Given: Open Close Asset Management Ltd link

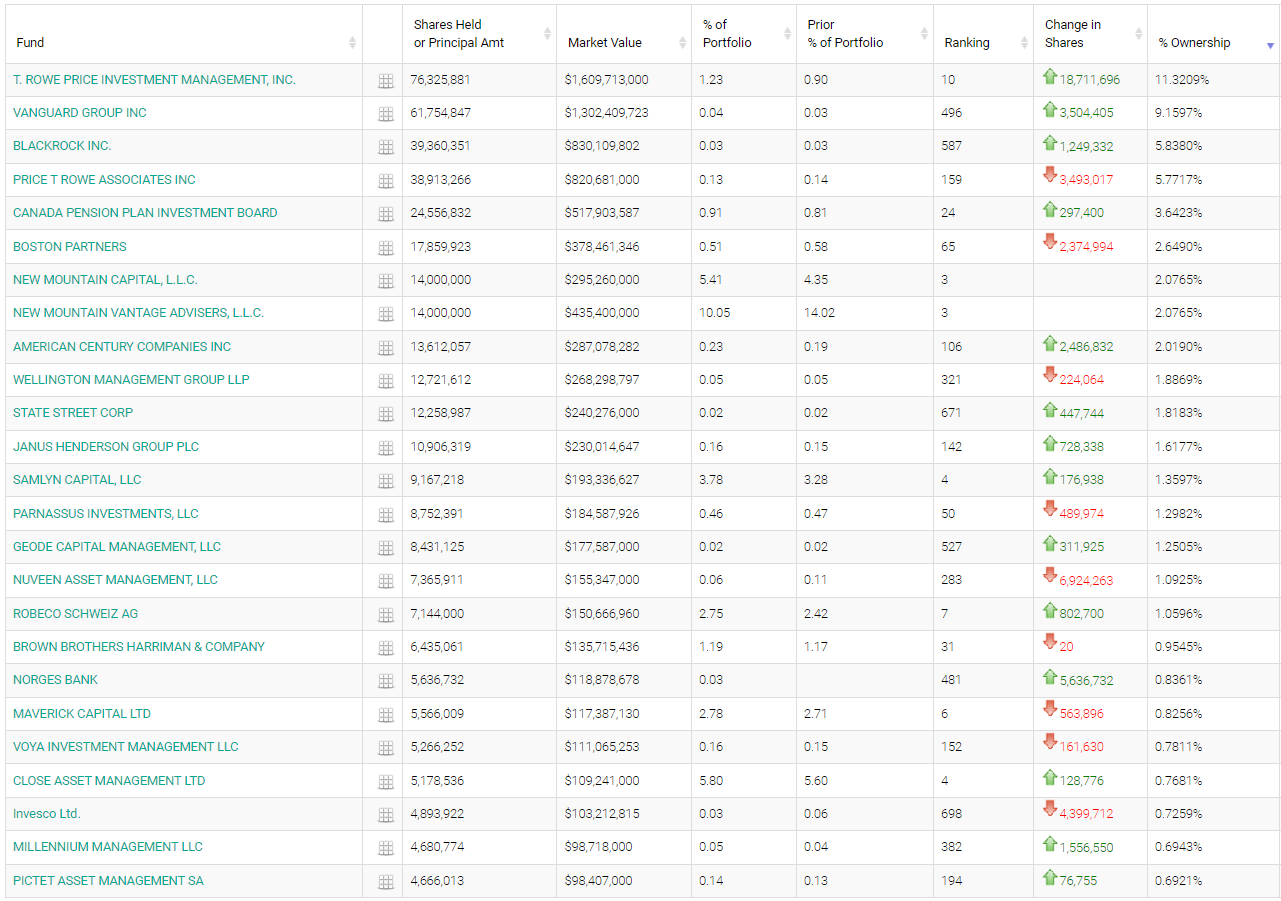Looking at the screenshot, I should point(109,781).
